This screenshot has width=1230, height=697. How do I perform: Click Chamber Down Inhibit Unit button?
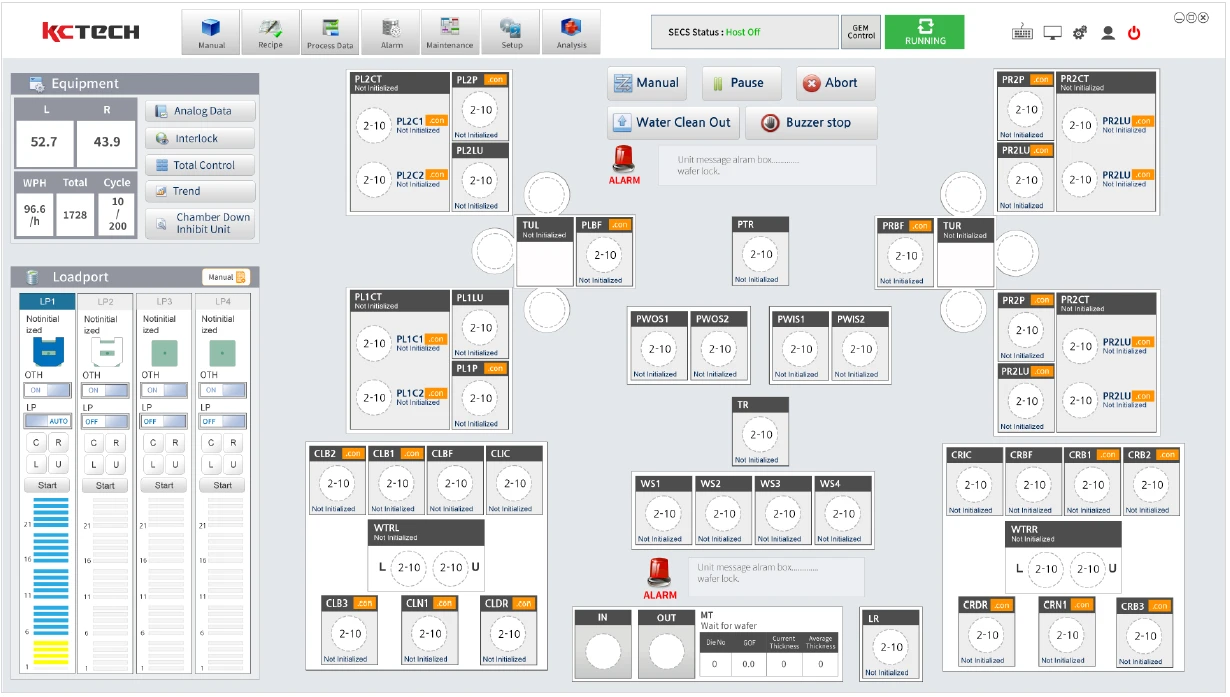[201, 223]
